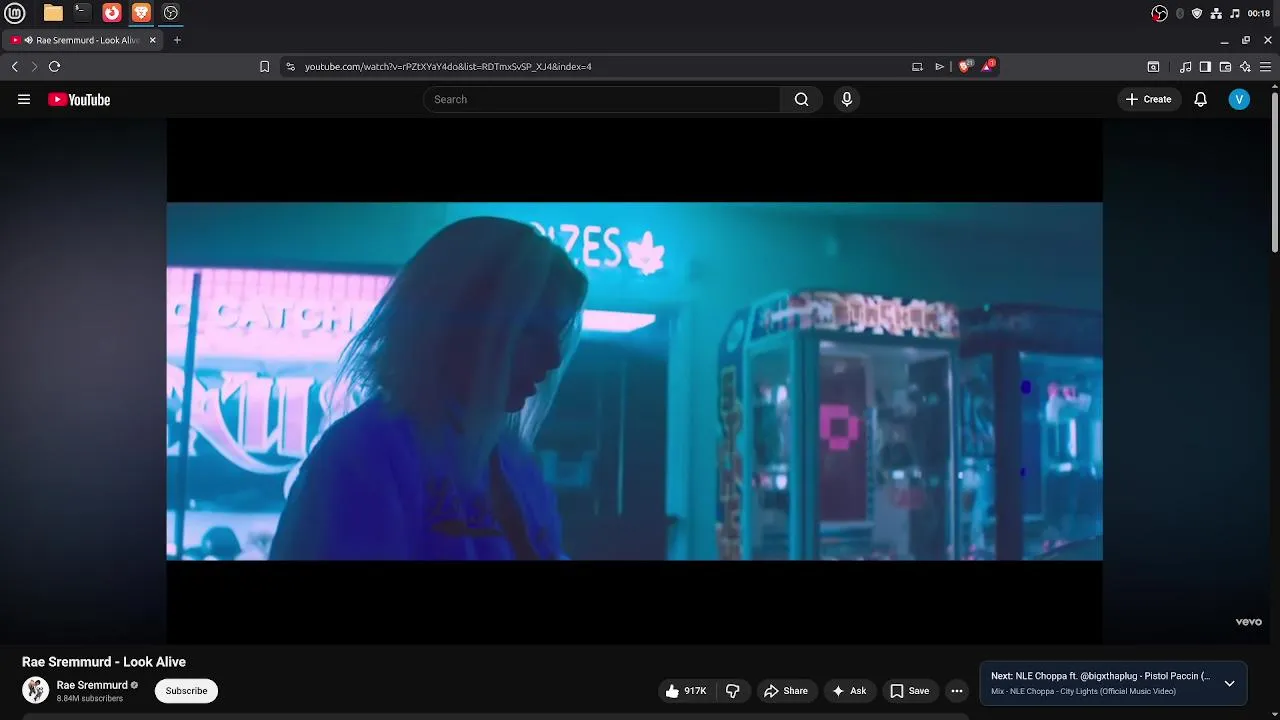
Task: Click the magnifier search button
Action: [801, 99]
